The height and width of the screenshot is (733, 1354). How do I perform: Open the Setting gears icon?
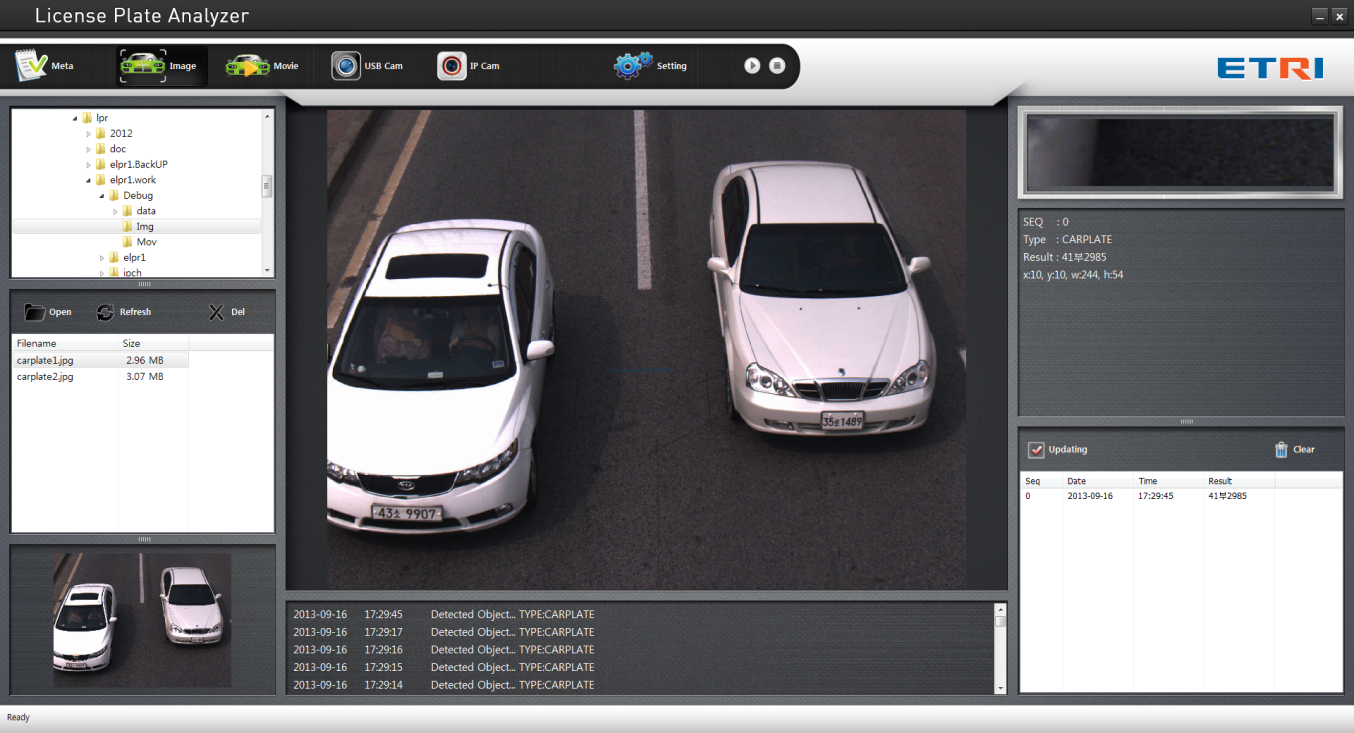[x=632, y=66]
